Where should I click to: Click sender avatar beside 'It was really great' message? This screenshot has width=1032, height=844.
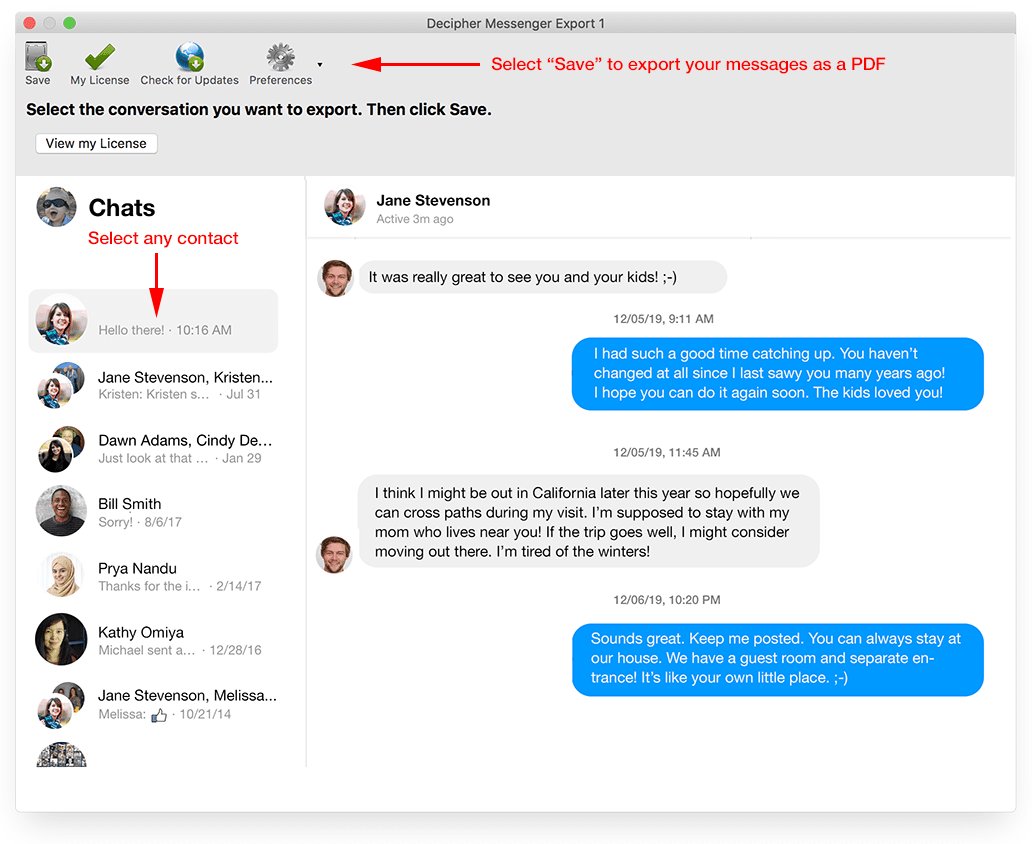click(335, 278)
